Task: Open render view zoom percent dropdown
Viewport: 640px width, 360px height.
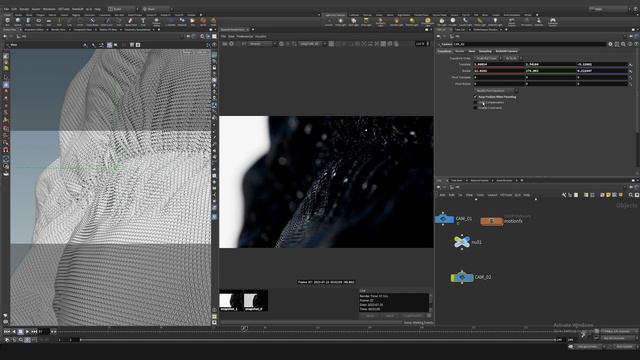Action: coord(422,44)
